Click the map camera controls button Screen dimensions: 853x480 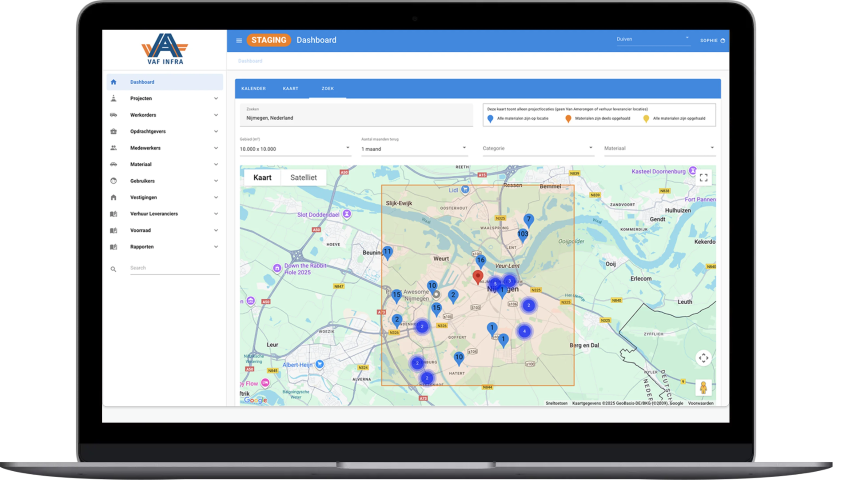703,358
